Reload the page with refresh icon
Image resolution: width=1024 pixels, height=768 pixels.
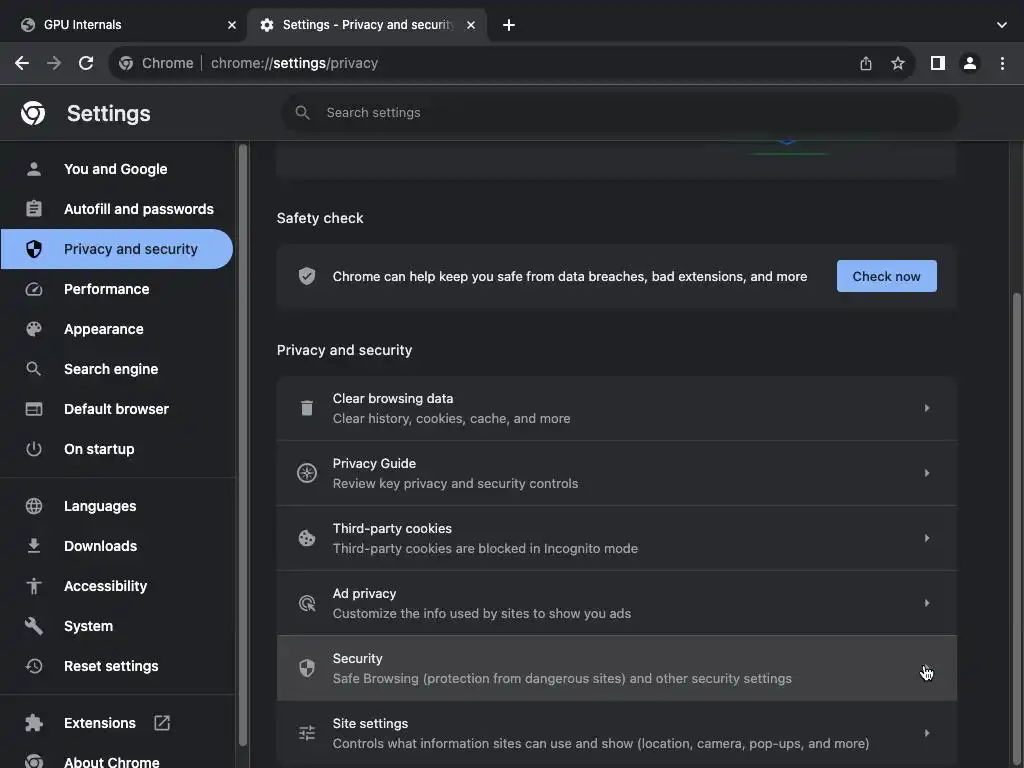pyautogui.click(x=86, y=63)
